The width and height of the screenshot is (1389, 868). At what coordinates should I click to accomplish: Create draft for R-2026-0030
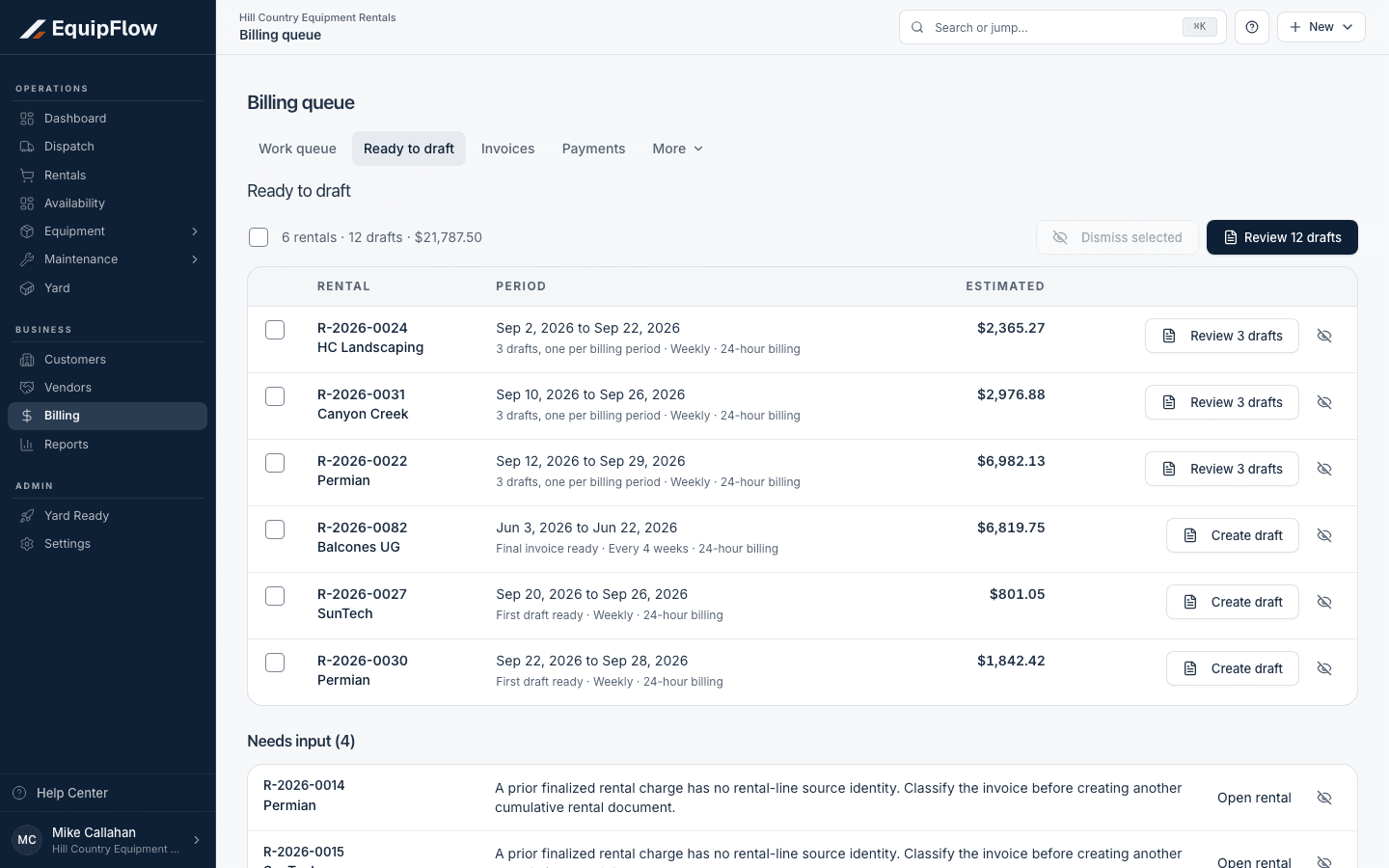pyautogui.click(x=1232, y=668)
